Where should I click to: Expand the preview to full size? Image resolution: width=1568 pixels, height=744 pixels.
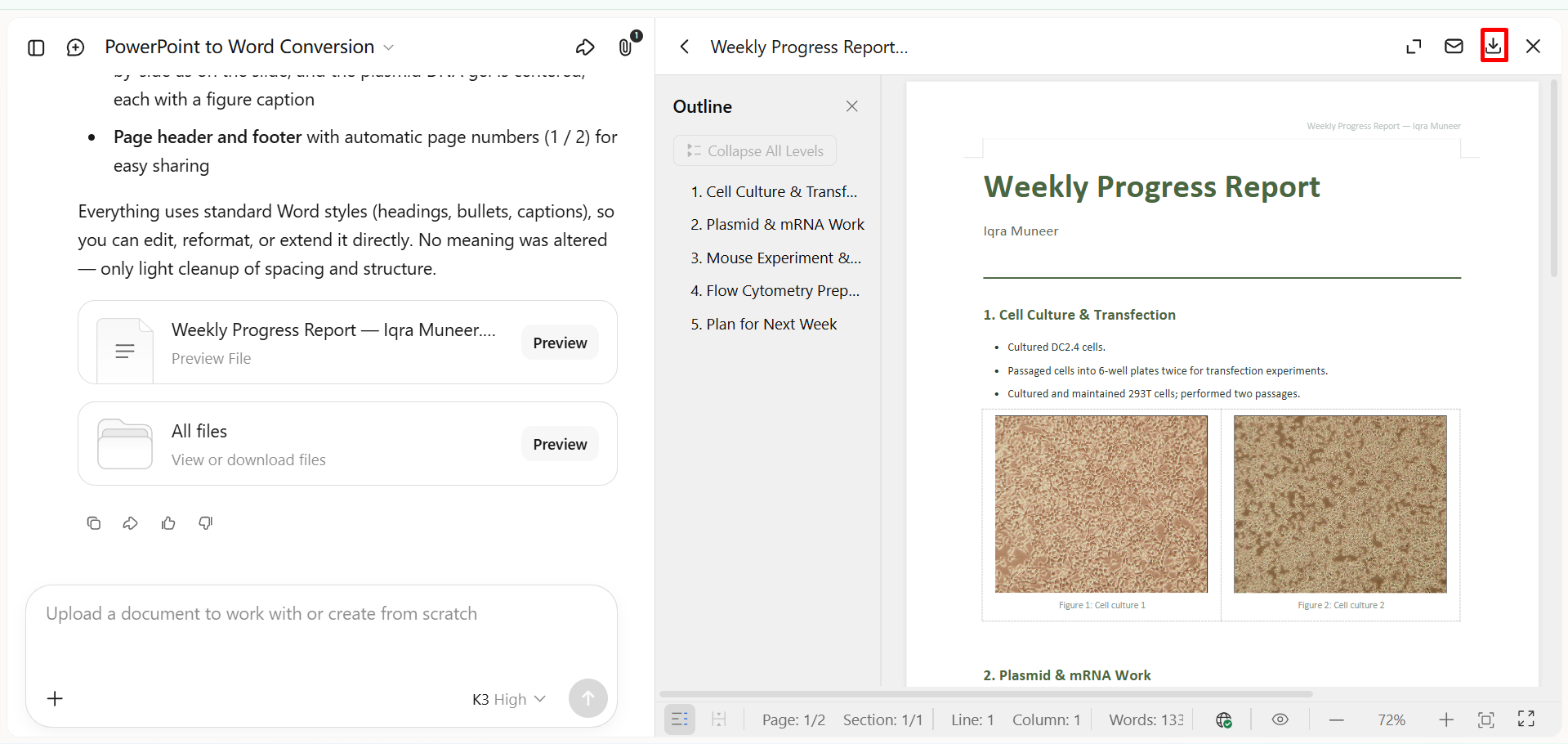pyautogui.click(x=1414, y=47)
